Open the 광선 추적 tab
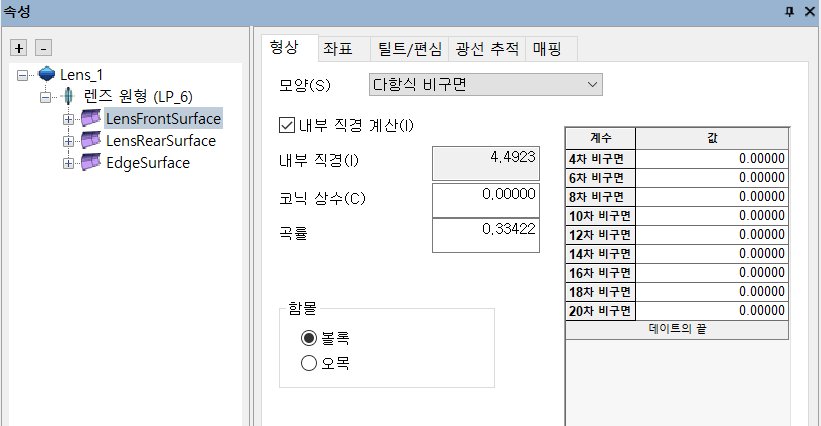The image size is (821, 426). [x=487, y=49]
